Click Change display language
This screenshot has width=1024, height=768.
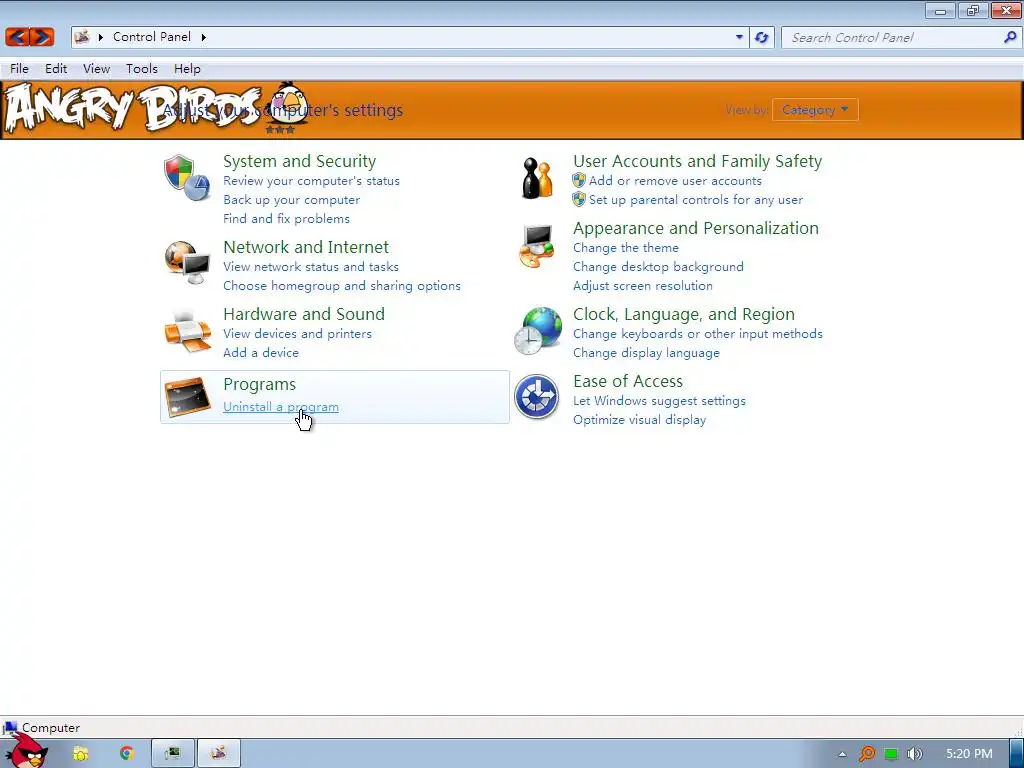pyautogui.click(x=647, y=353)
